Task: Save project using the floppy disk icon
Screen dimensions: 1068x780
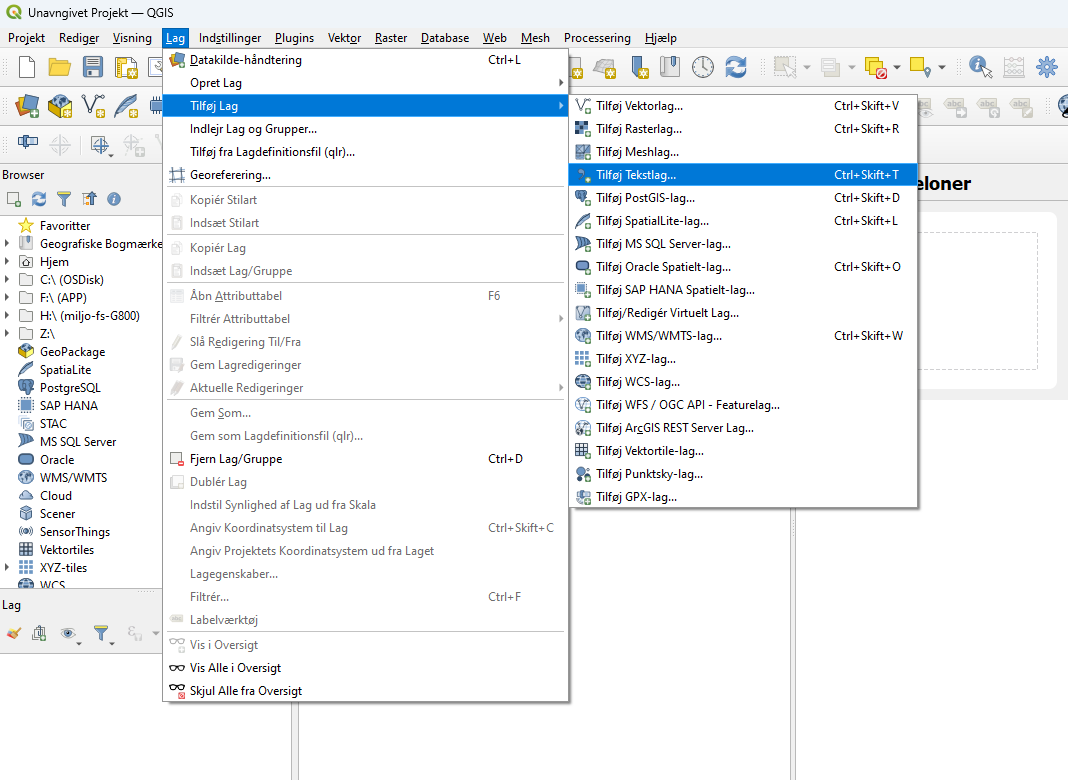Action: [x=93, y=67]
